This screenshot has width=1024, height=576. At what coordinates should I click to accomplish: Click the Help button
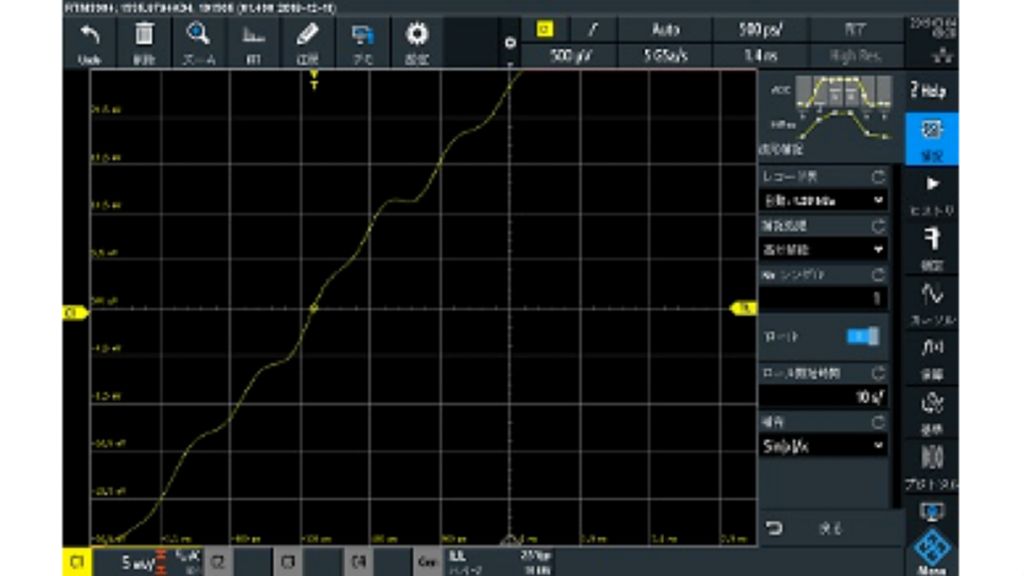pos(931,90)
